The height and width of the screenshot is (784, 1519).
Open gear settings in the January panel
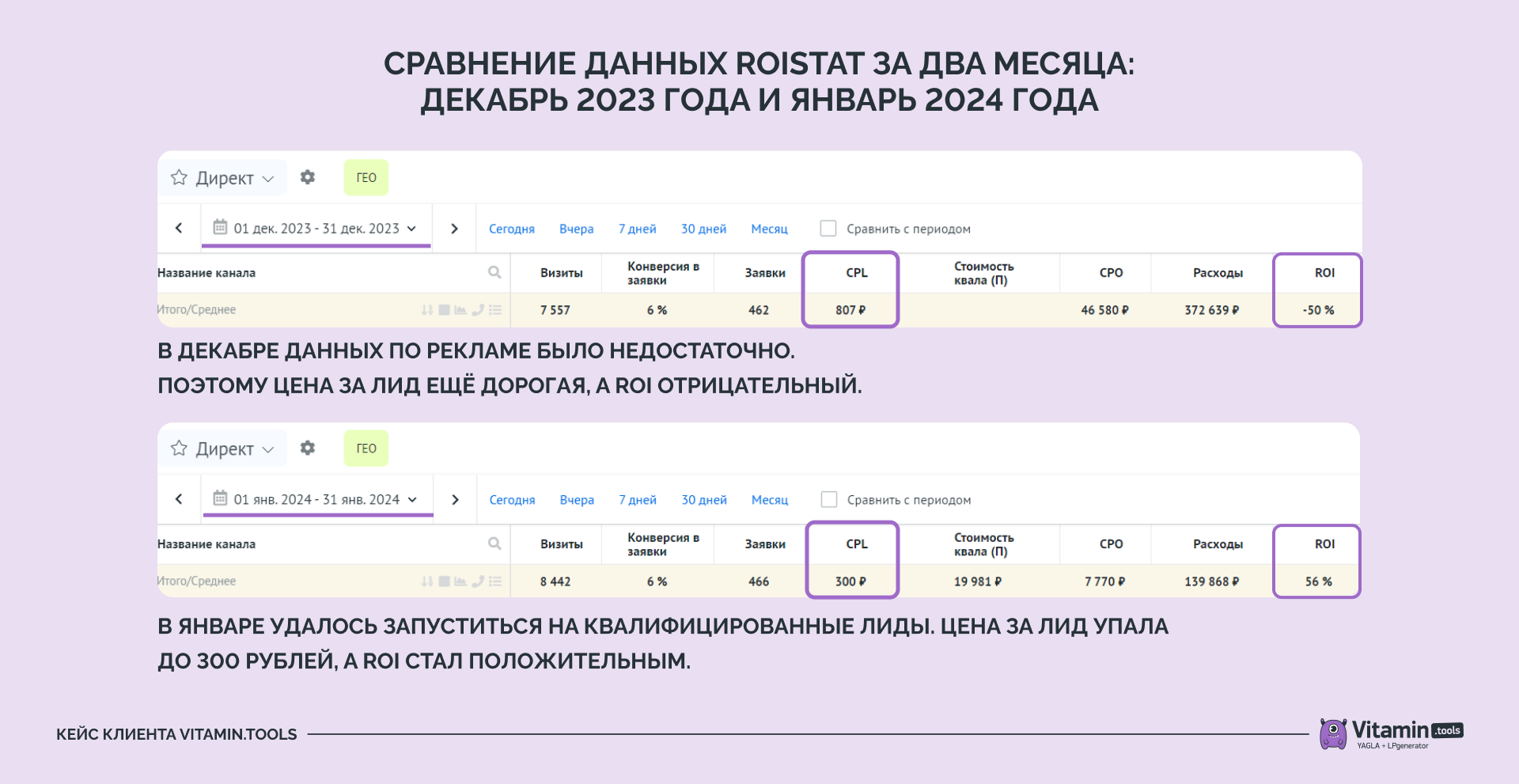click(308, 448)
